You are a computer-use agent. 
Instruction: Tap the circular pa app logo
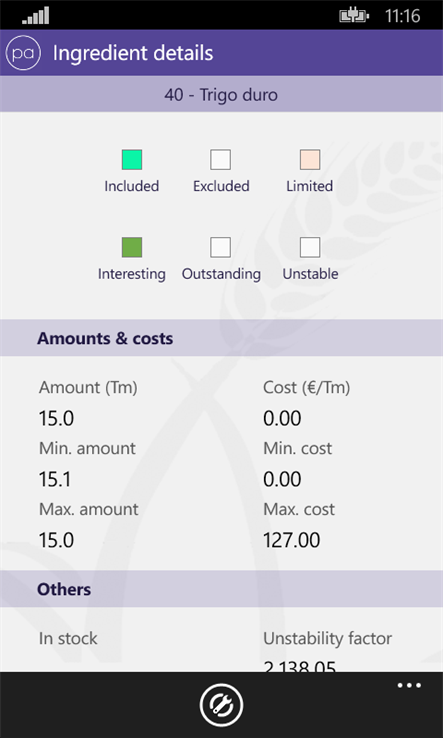pyautogui.click(x=23, y=53)
